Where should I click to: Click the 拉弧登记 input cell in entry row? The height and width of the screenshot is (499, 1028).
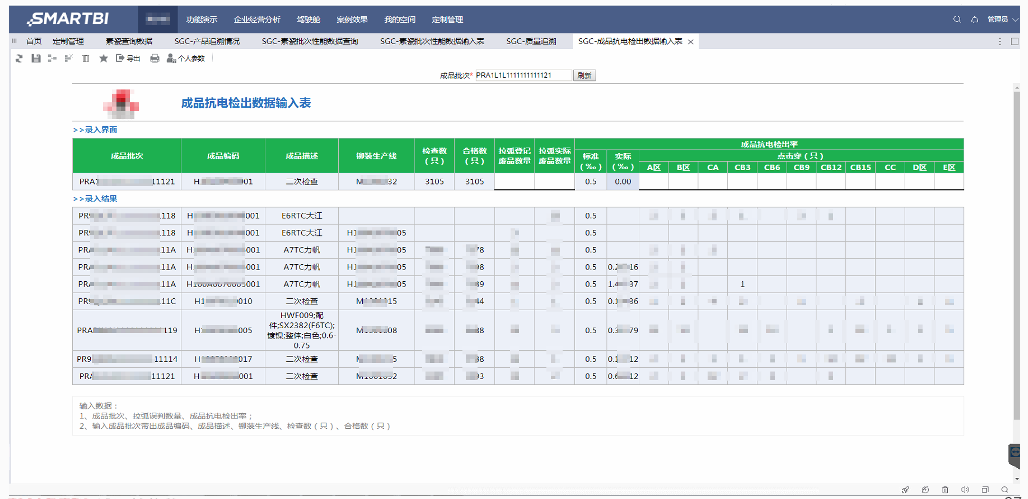514,182
